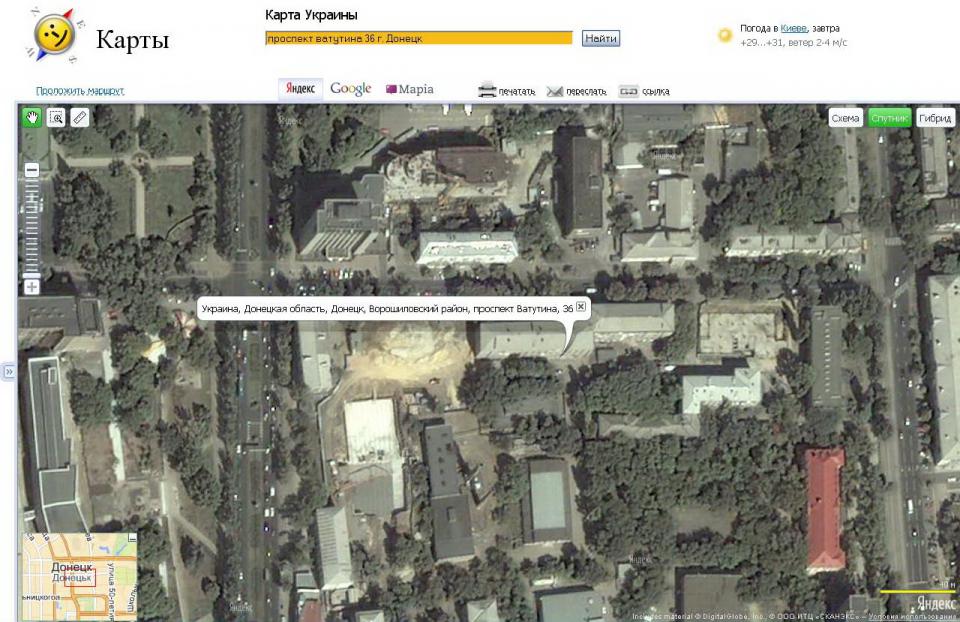The width and height of the screenshot is (960, 622).
Task: Expand the left side panel arrow
Action: click(9, 371)
